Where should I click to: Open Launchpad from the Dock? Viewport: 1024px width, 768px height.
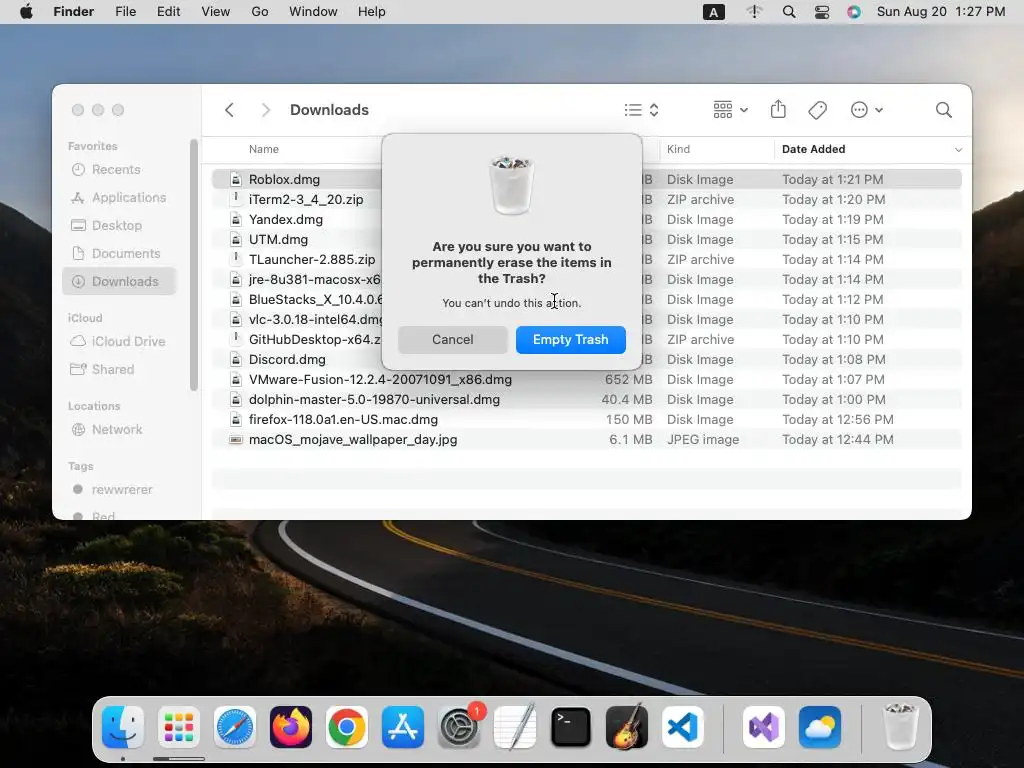(179, 727)
